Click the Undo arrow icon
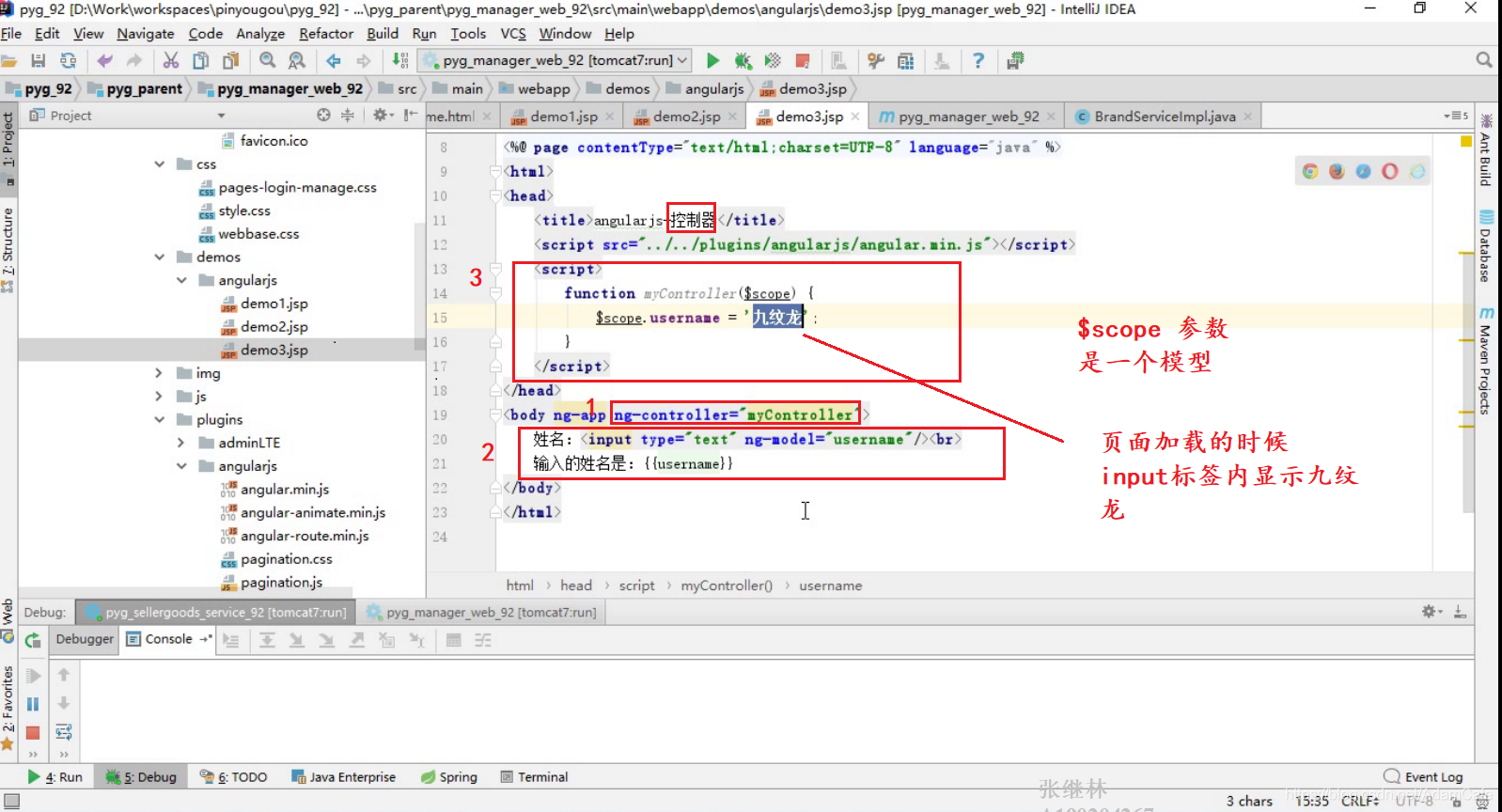 click(104, 60)
